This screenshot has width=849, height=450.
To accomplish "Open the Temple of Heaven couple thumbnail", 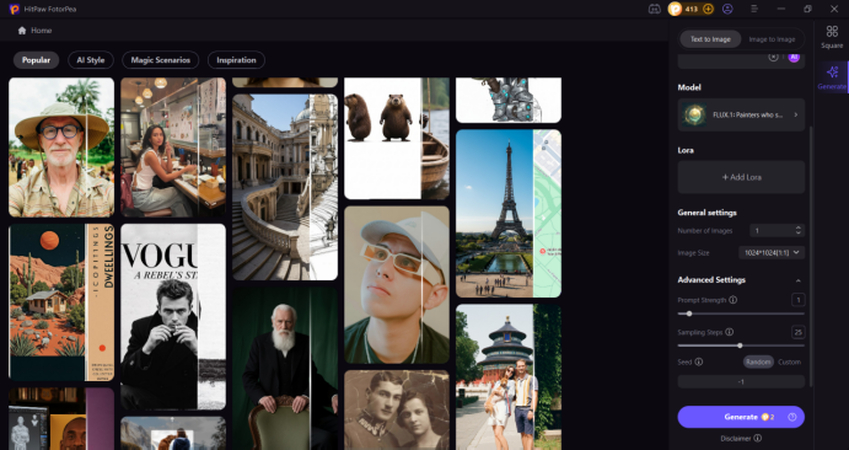I will (508, 377).
